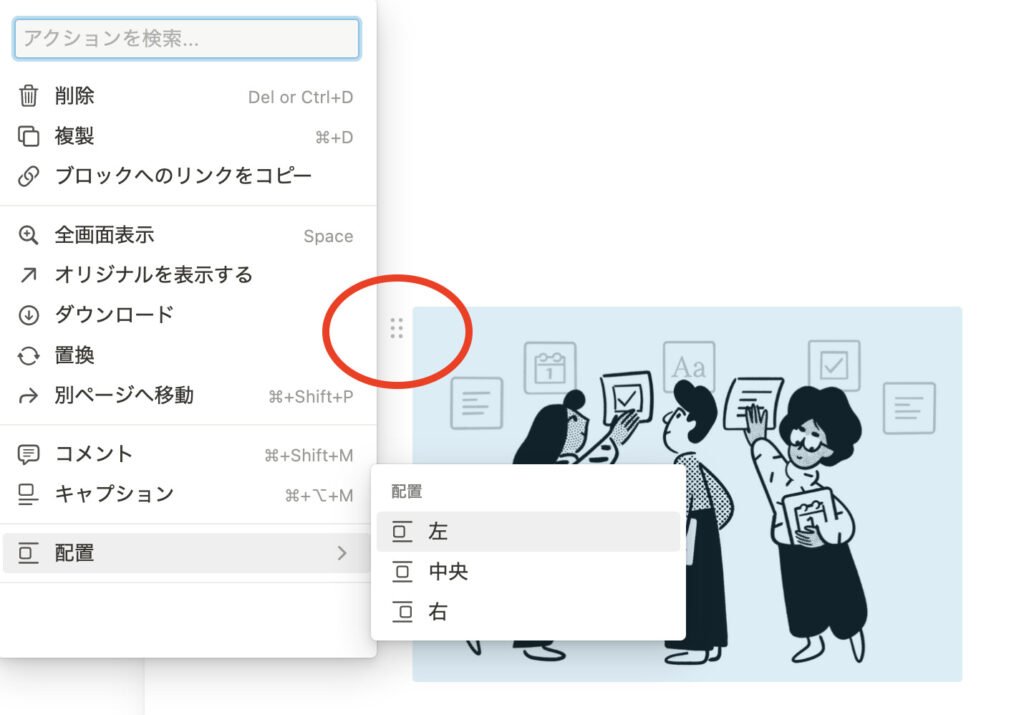Viewport: 1024px width, 715px height.
Task: Click the ⌘+⌥+M shortcut text
Action: [x=319, y=496]
